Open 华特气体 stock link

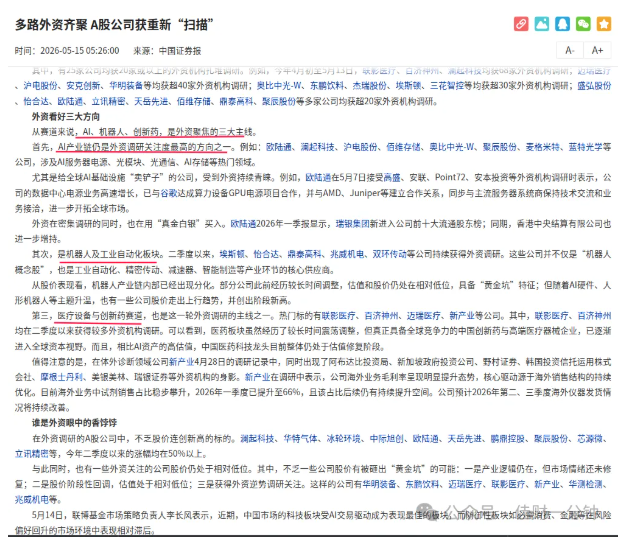tap(301, 439)
